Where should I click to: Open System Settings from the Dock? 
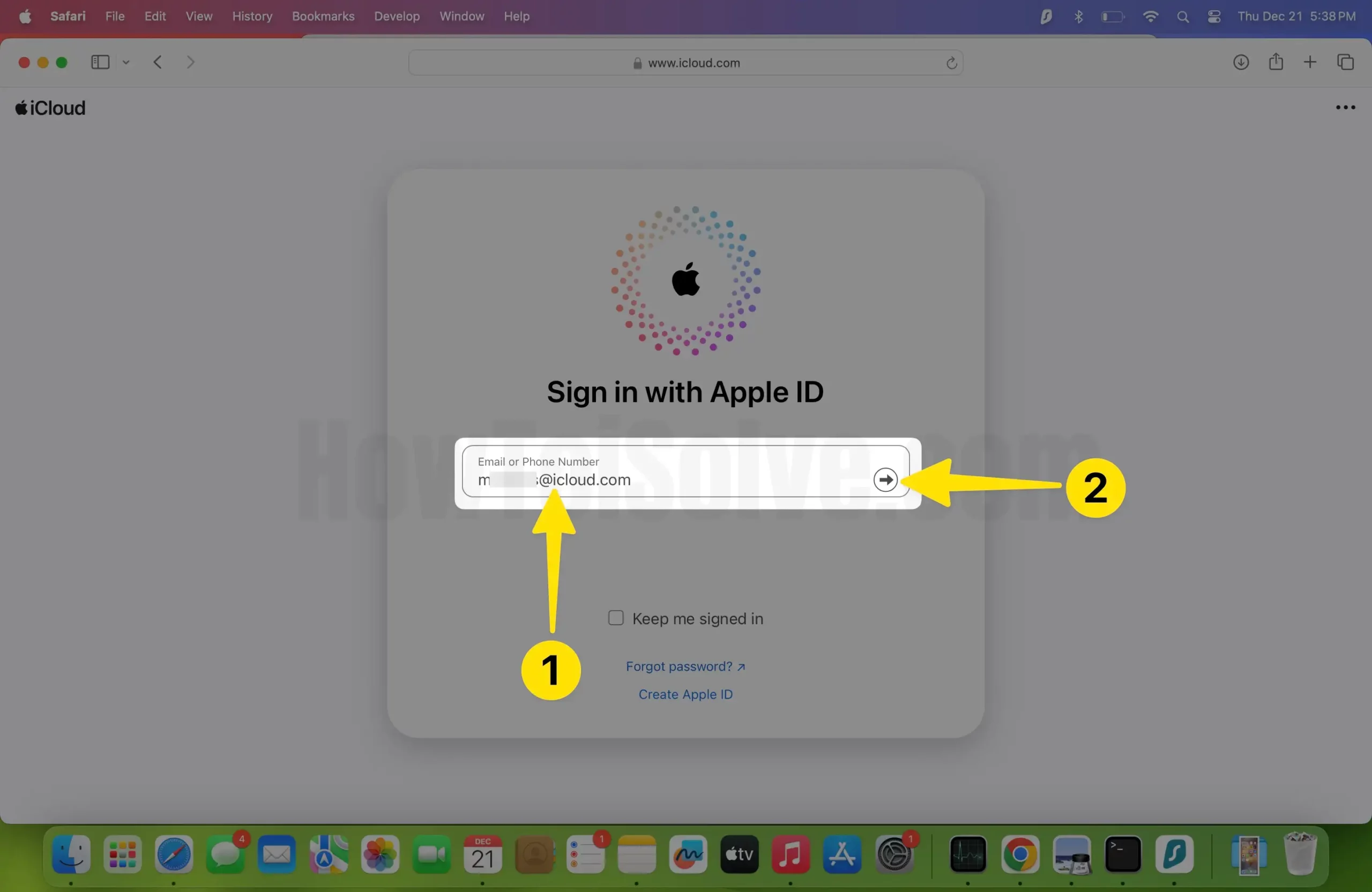pyautogui.click(x=894, y=854)
